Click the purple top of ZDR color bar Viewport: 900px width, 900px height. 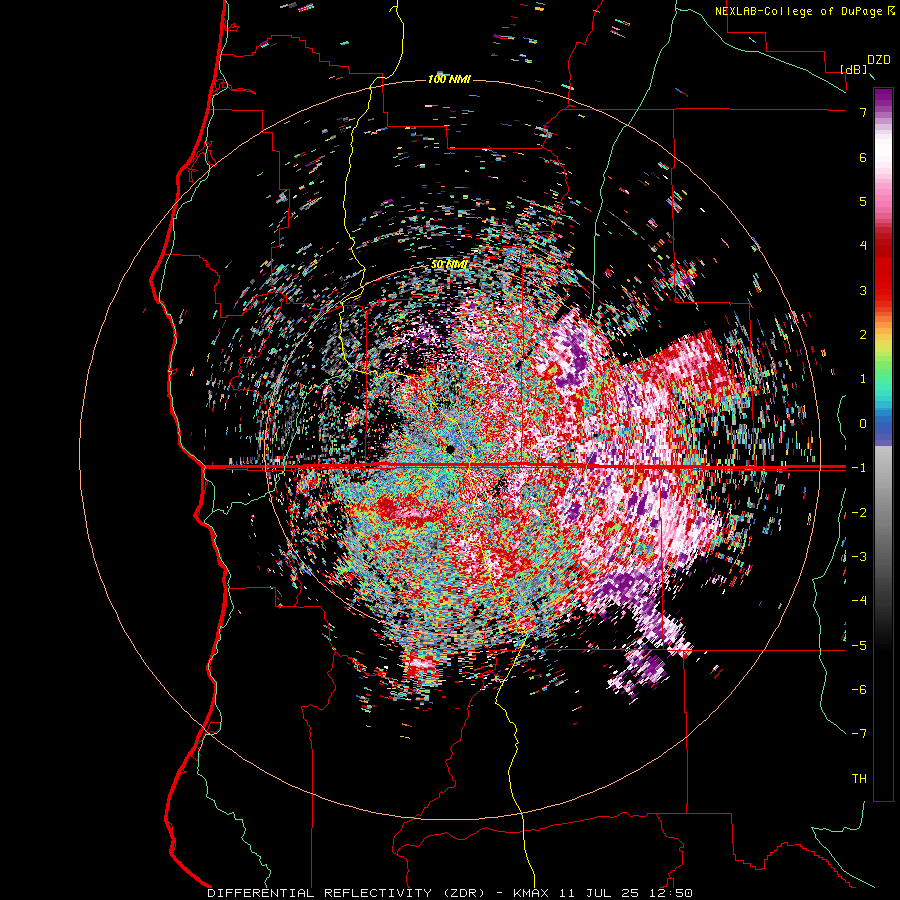(883, 98)
